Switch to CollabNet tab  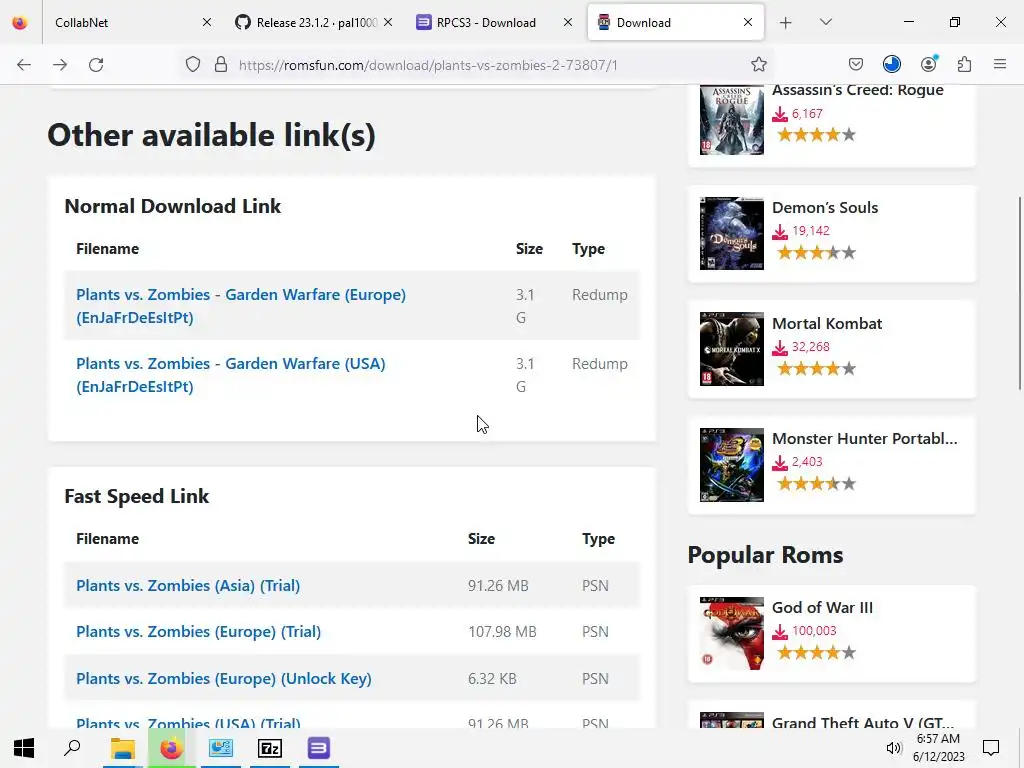[x=131, y=23]
